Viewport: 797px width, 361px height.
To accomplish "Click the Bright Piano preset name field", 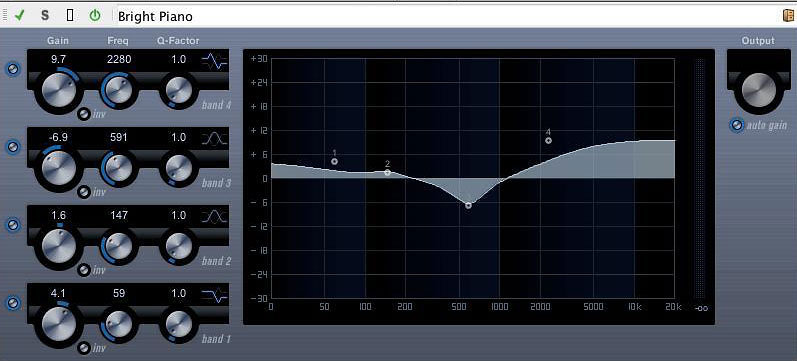I will pos(447,16).
